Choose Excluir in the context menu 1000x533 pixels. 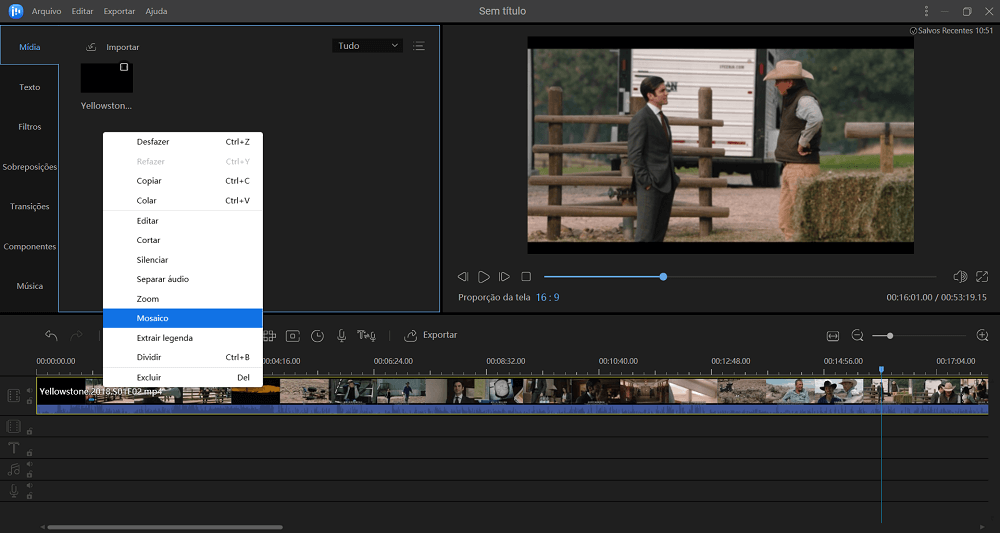pyautogui.click(x=182, y=377)
